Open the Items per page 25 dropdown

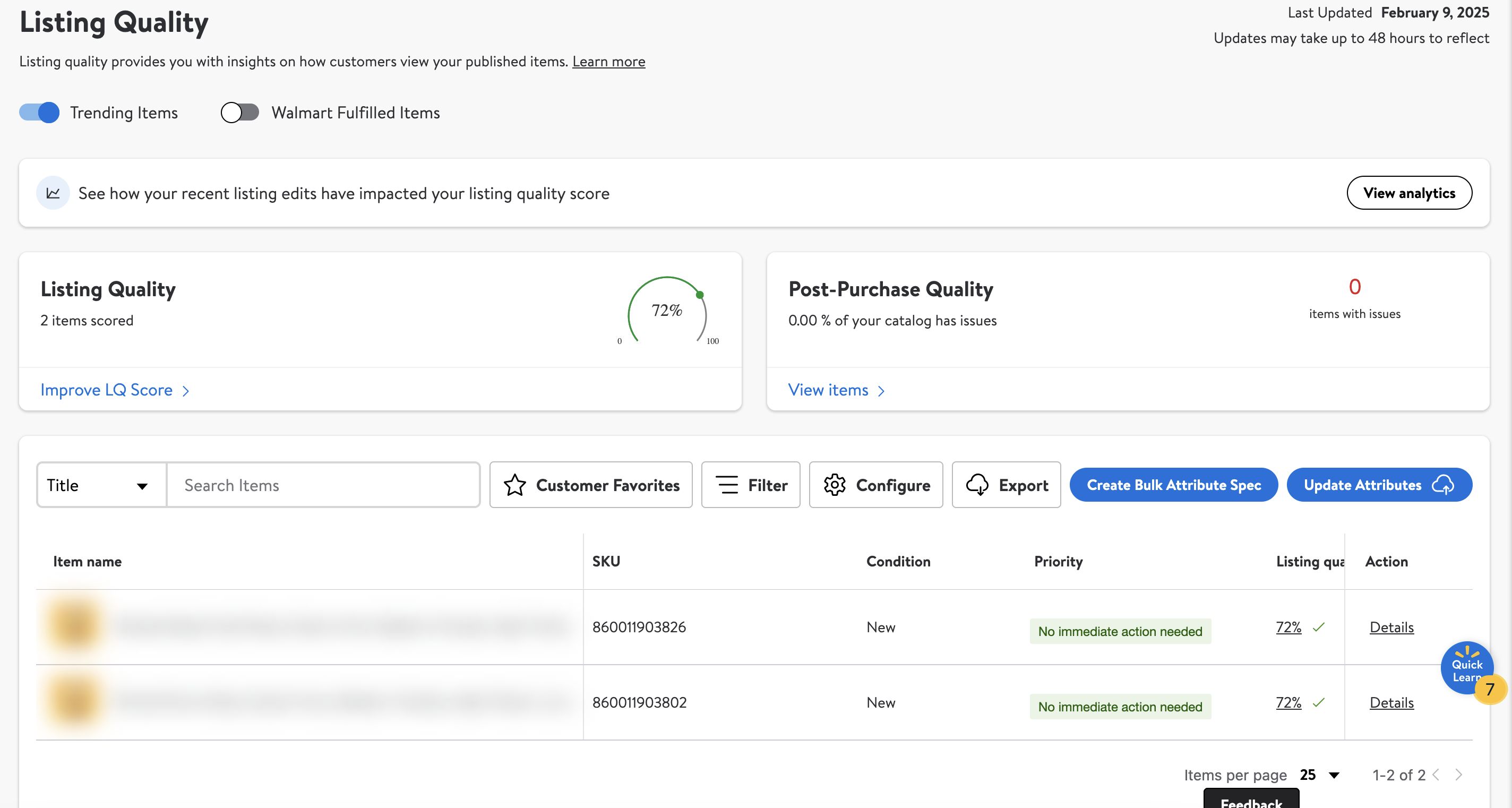coord(1319,775)
